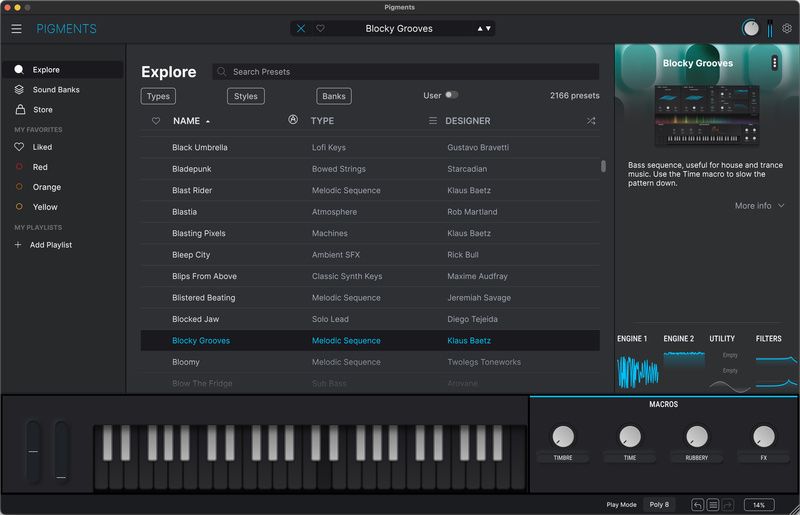The height and width of the screenshot is (515, 800).
Task: Close the preset browser with X icon
Action: click(x=301, y=29)
